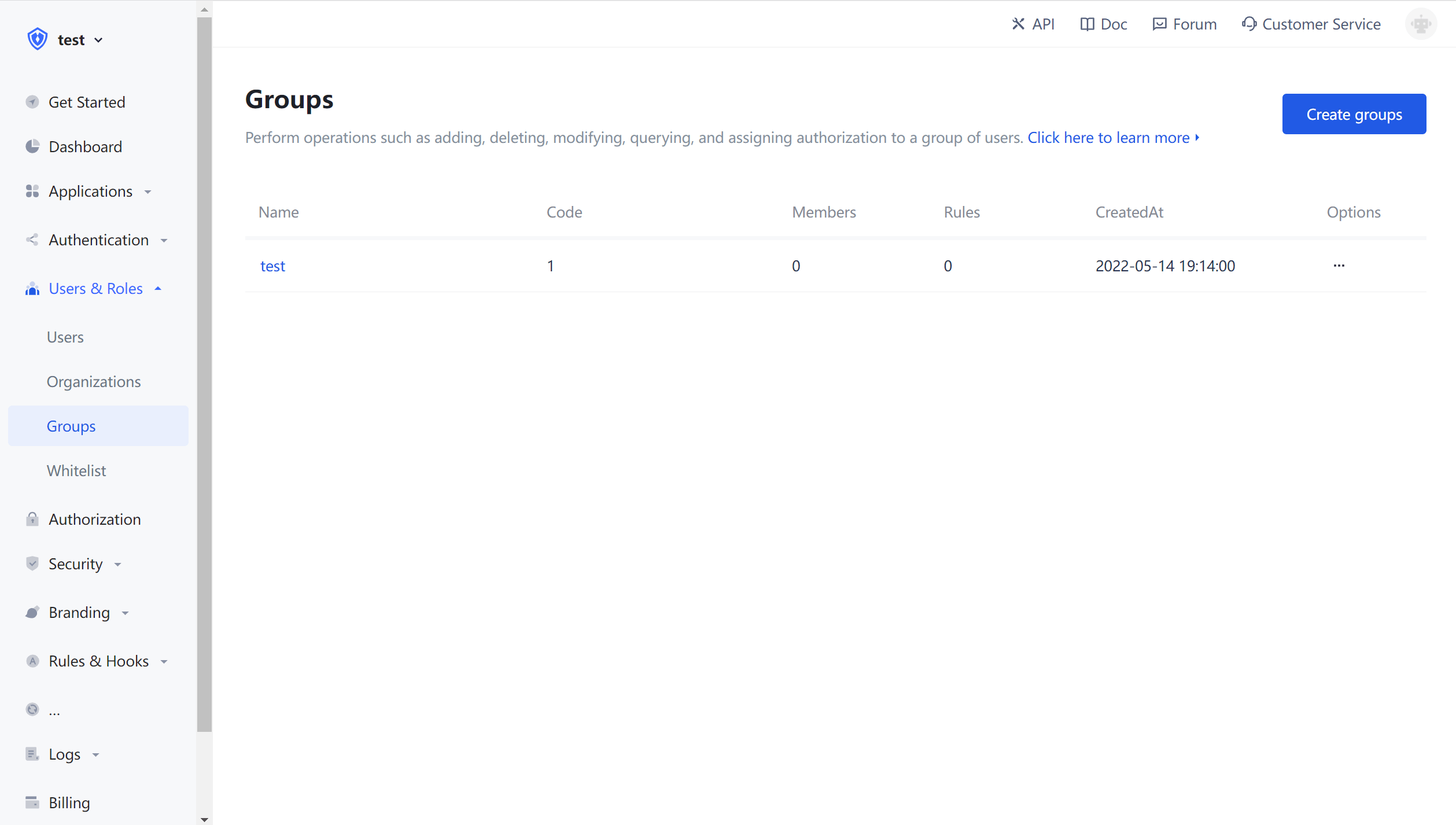The image size is (1456, 825).
Task: Expand the Applications section
Action: (148, 191)
